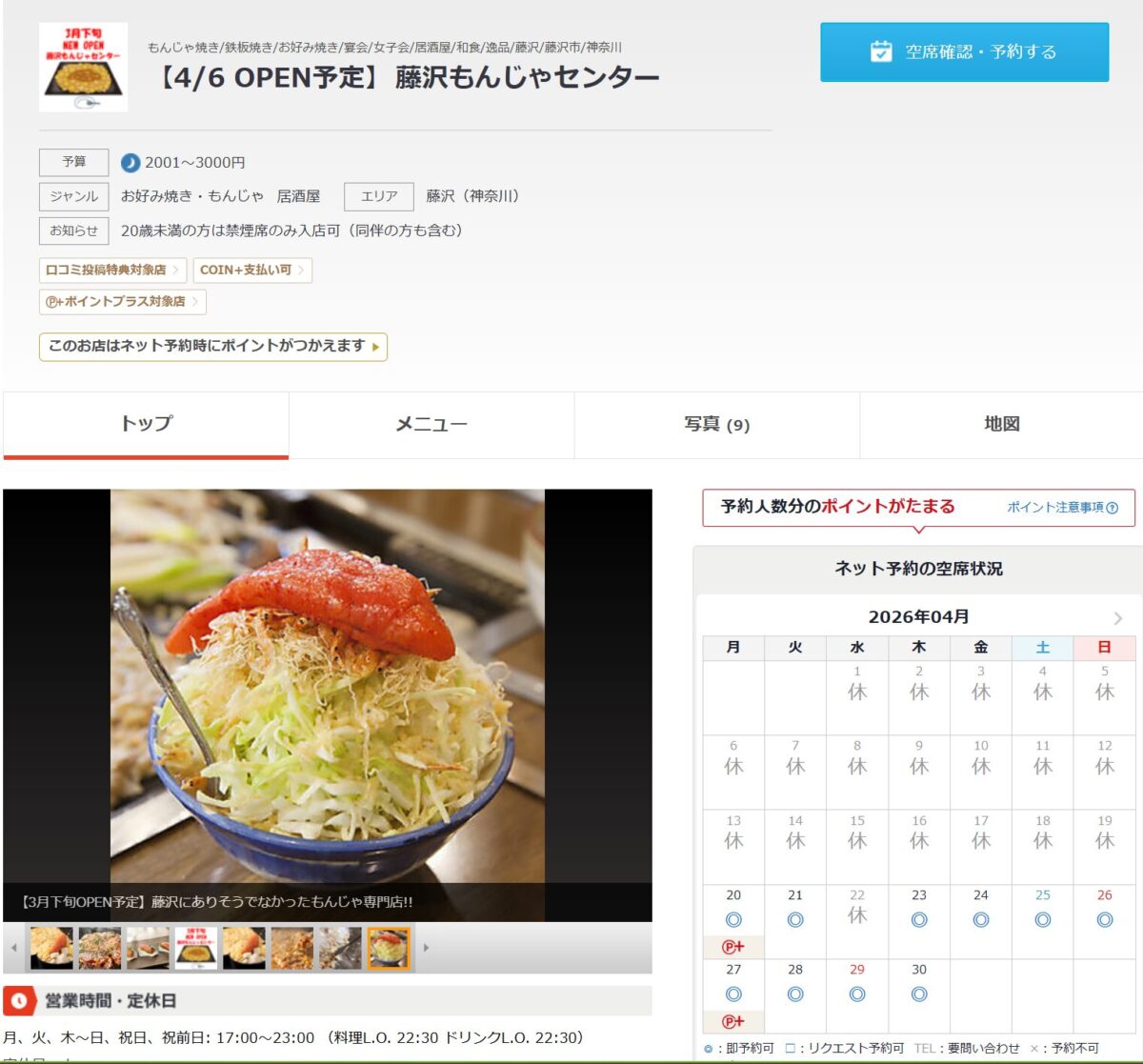This screenshot has width=1143, height=1064.
Task: Expand COIN+支払い可 badge
Action: pyautogui.click(x=252, y=271)
